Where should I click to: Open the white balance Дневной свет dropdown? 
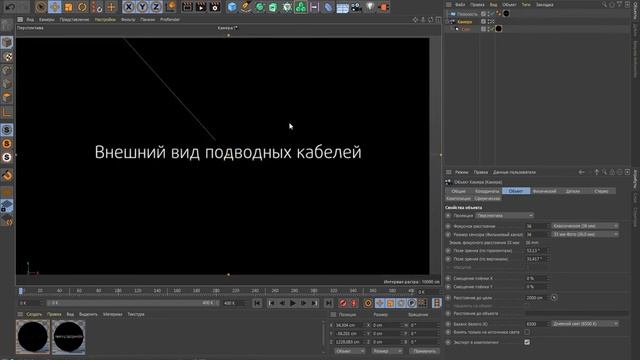(584, 324)
